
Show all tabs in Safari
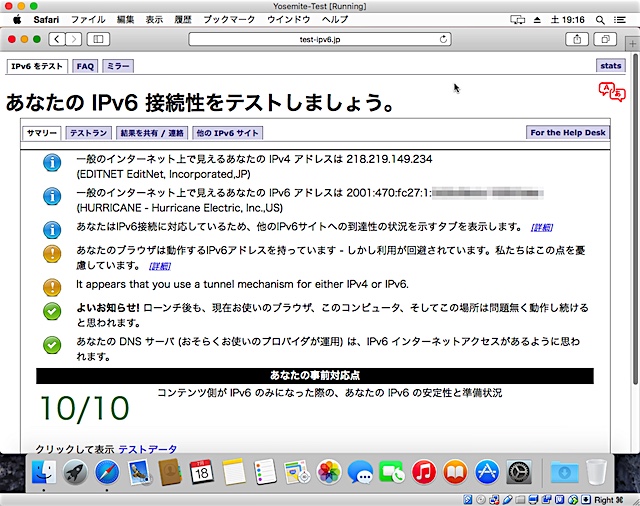(606, 39)
